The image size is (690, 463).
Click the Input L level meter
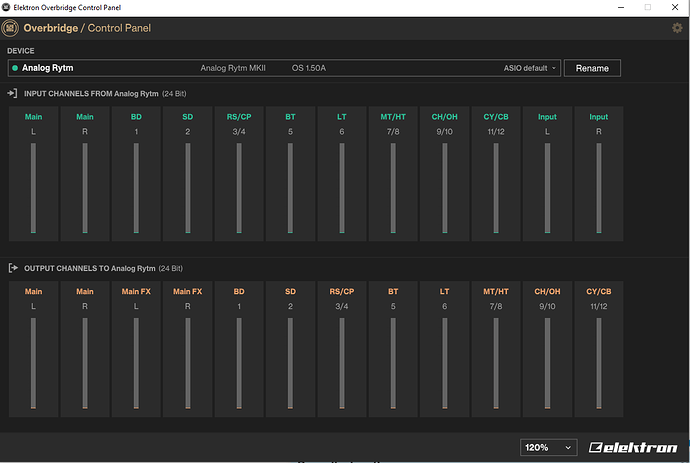click(x=547, y=188)
